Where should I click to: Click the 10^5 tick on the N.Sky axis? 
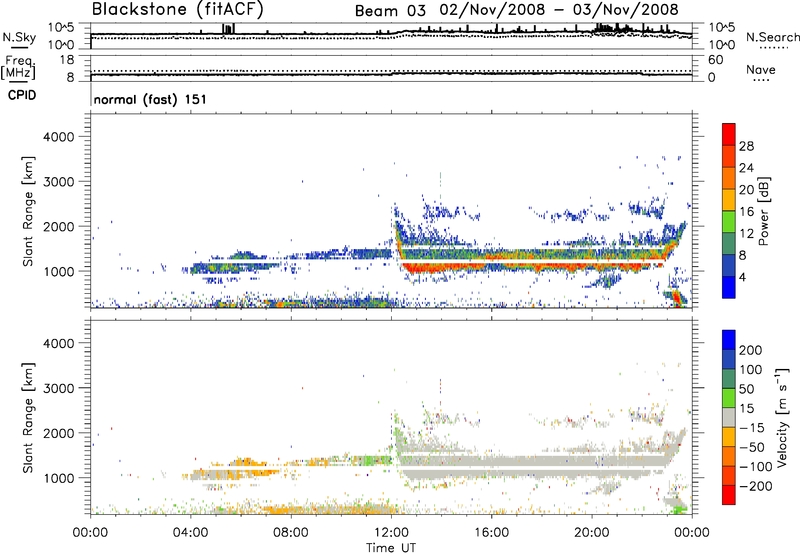[61, 28]
